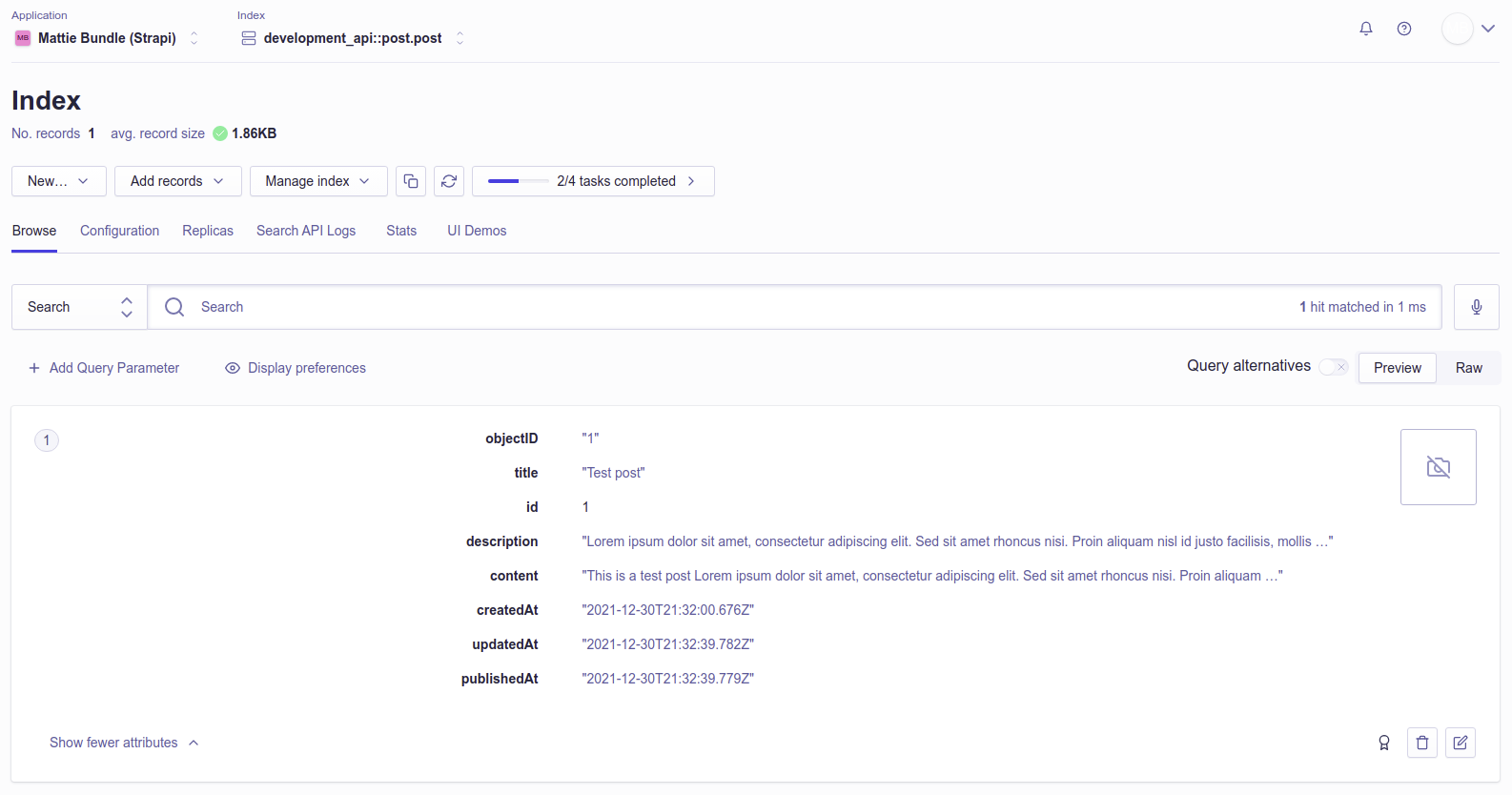
Task: Click the description value text
Action: point(957,541)
